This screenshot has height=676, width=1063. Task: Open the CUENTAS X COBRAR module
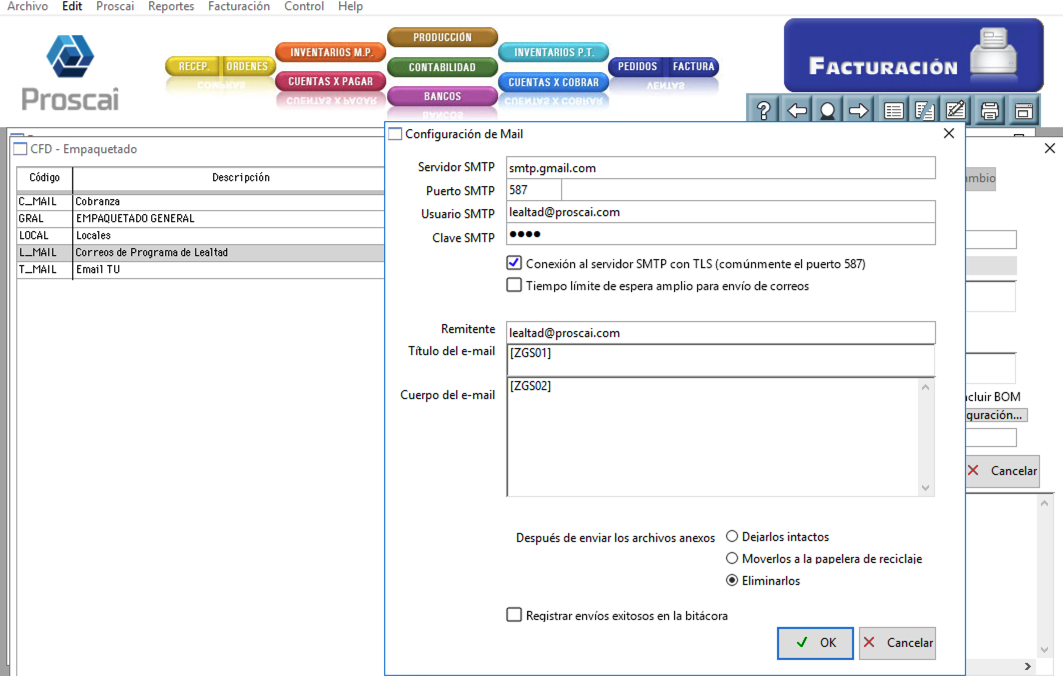tap(553, 82)
